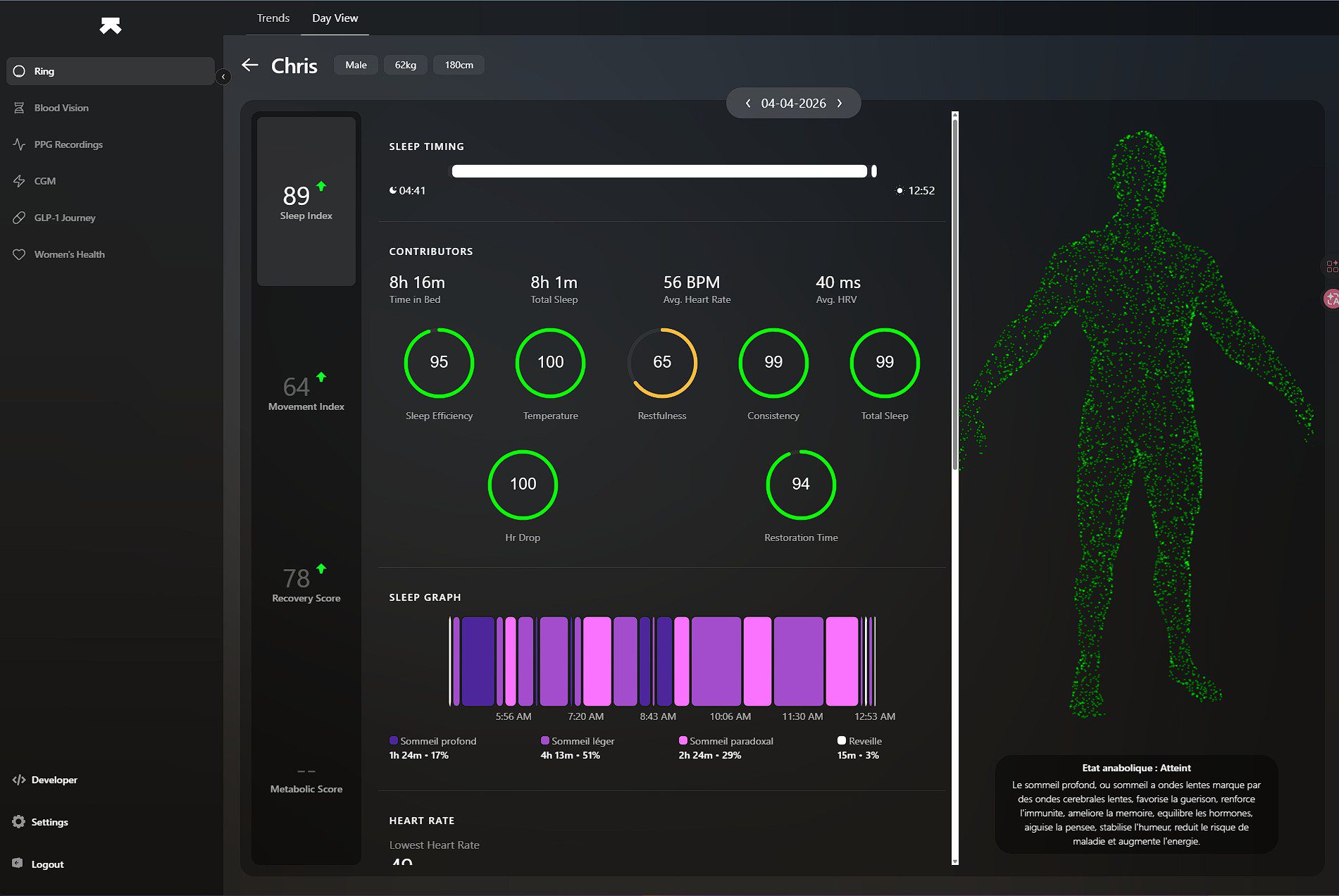Collapse the sidebar with chevron toggle
1339x896 pixels.
click(x=223, y=76)
